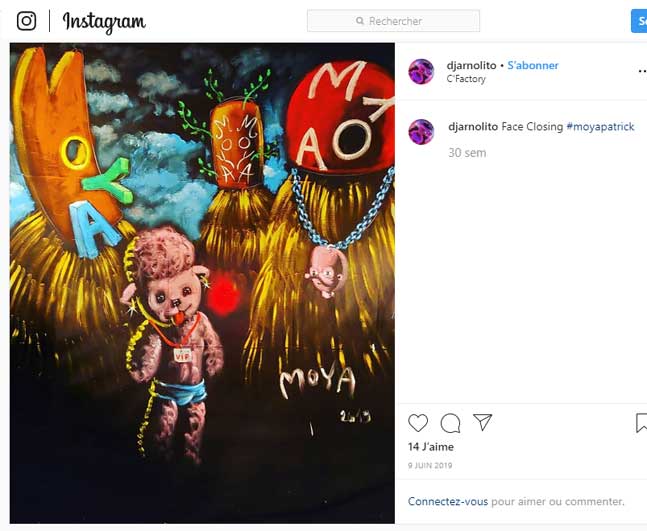The height and width of the screenshot is (531, 647).
Task: Open the #moyapatrick hashtag
Action: 600,127
